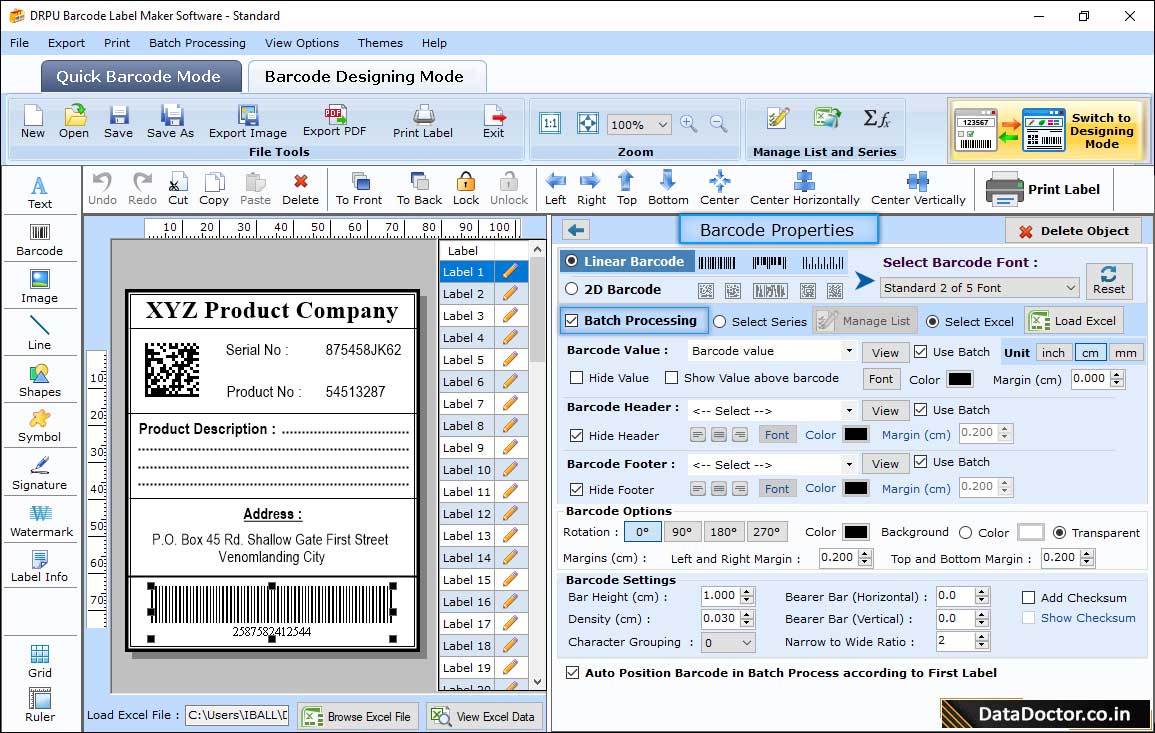Select Label 5 in the label list
1155x733 pixels.
[x=463, y=359]
